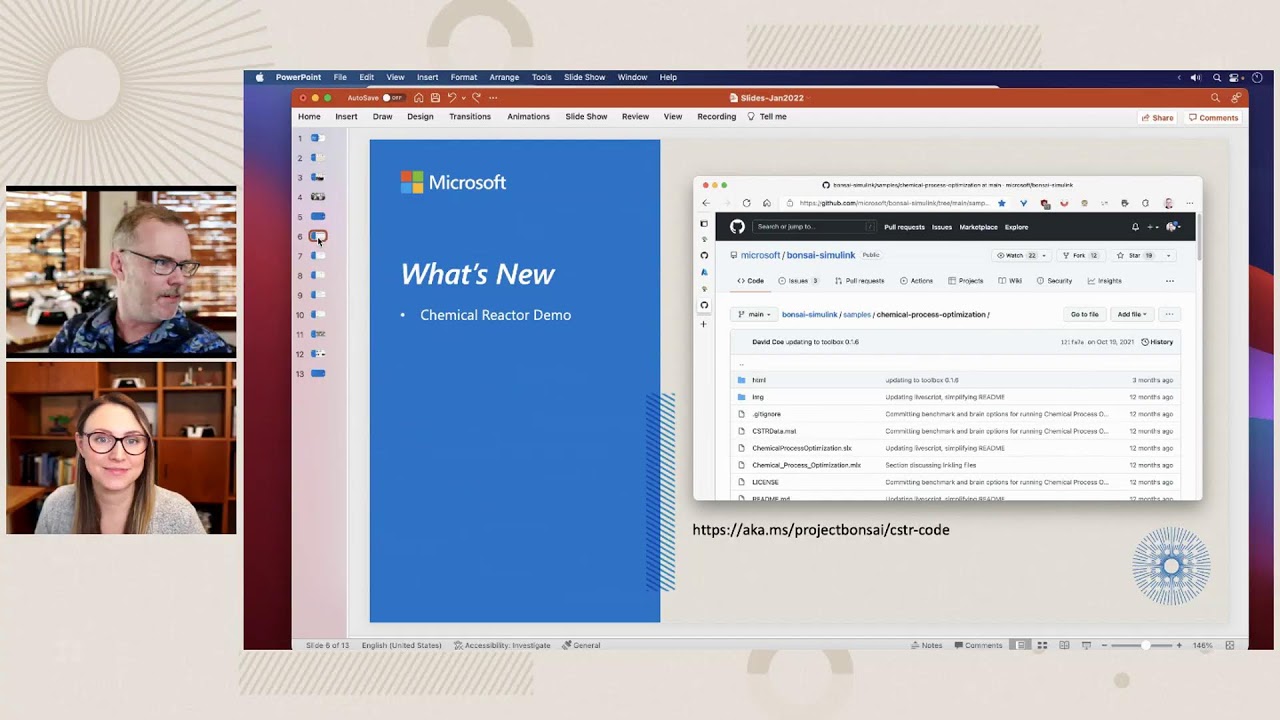Select slide 9 thumbnail

[x=318, y=295]
